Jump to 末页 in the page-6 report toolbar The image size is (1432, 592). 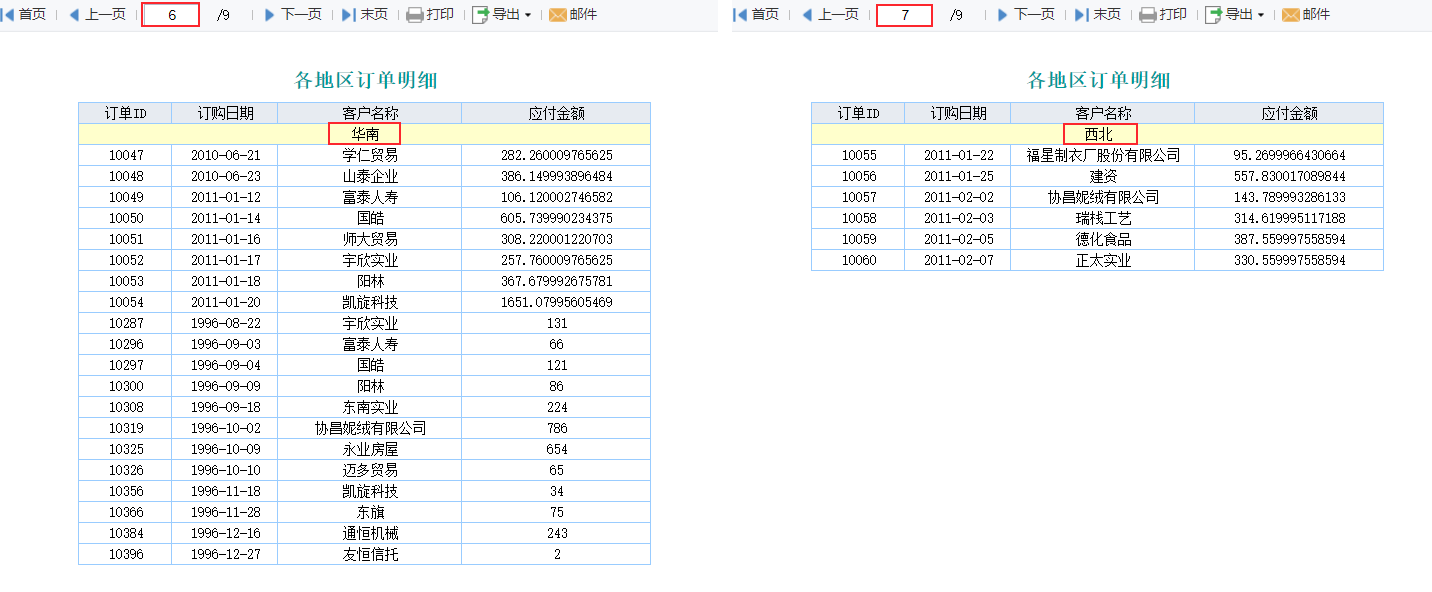365,15
